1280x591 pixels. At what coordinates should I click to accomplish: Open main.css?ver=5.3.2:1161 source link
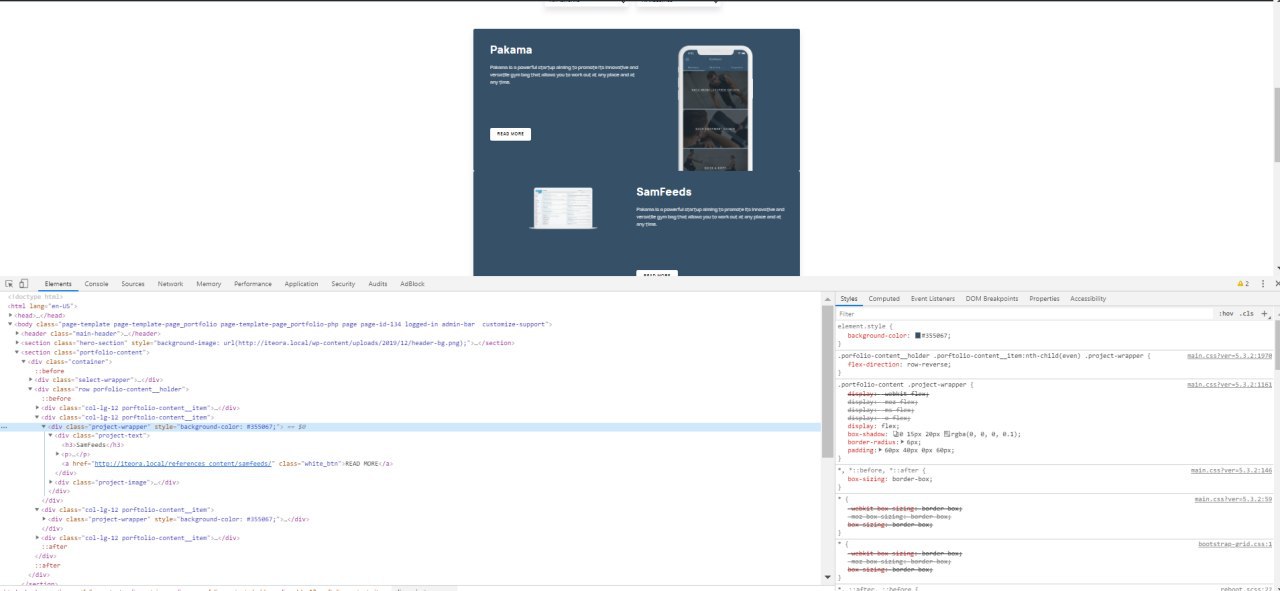pyautogui.click(x=1229, y=384)
